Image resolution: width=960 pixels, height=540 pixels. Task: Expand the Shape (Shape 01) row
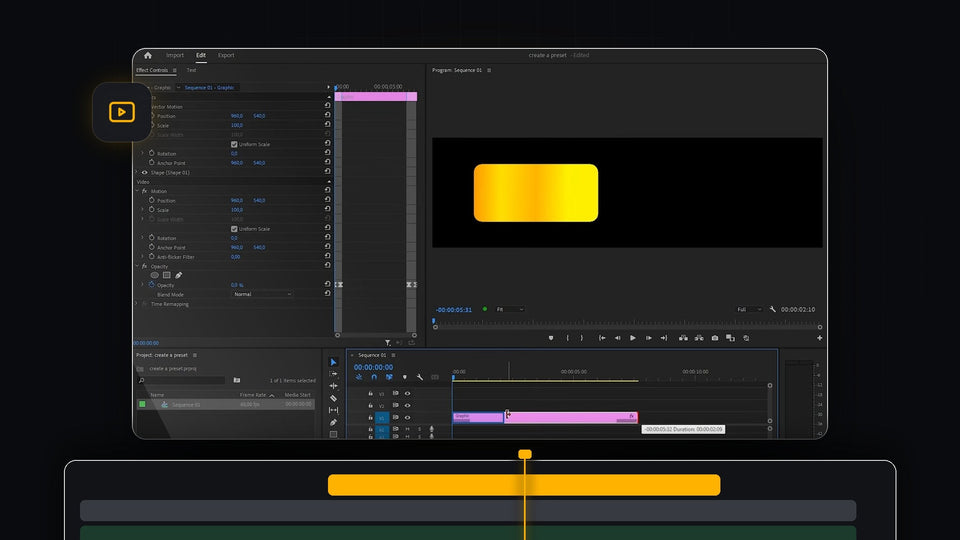[137, 173]
